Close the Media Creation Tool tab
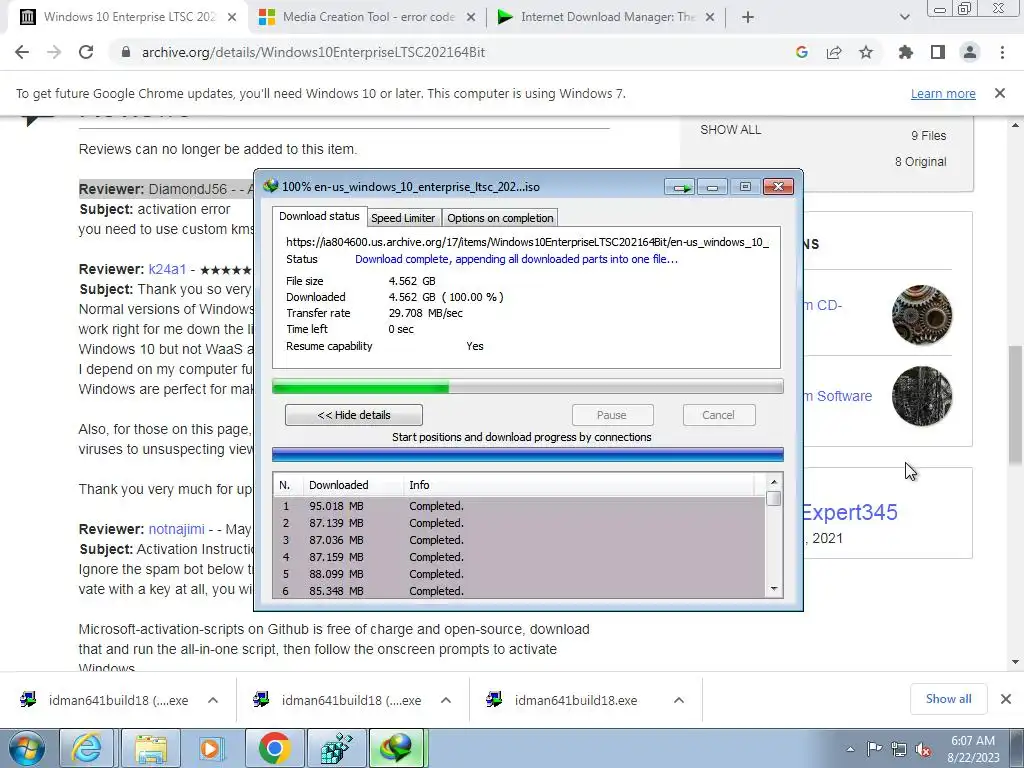The width and height of the screenshot is (1024, 768). coord(470,18)
